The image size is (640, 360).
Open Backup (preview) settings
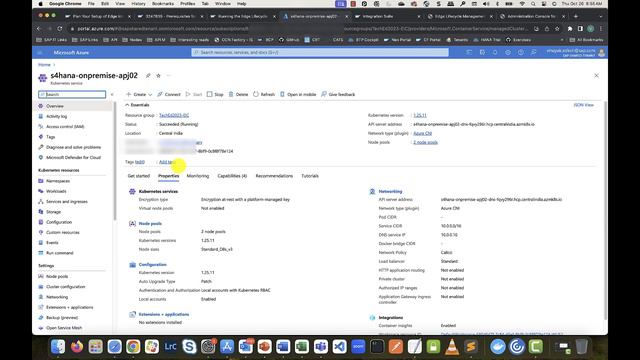[62, 318]
